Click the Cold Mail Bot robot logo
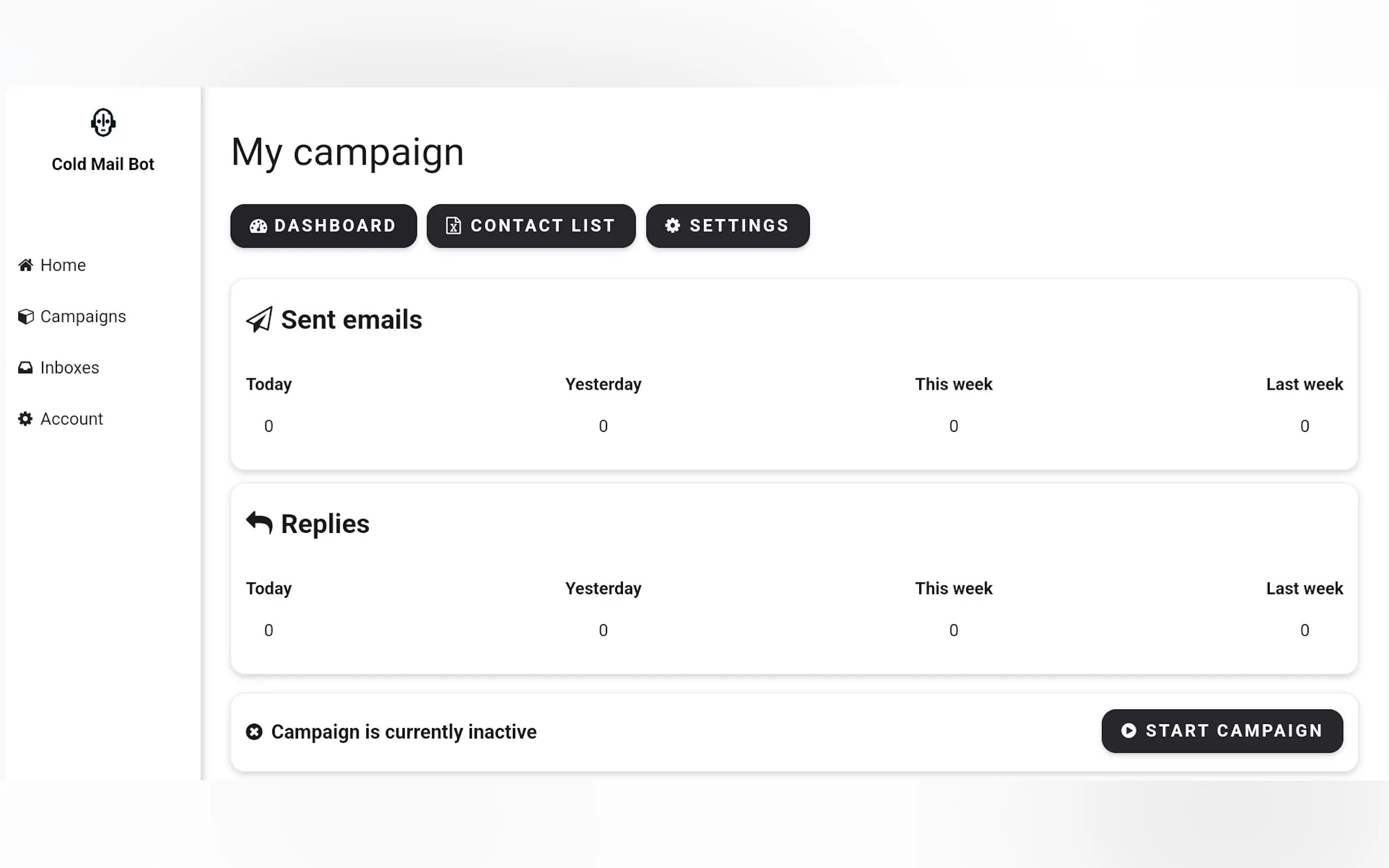The height and width of the screenshot is (868, 1389). 103,122
